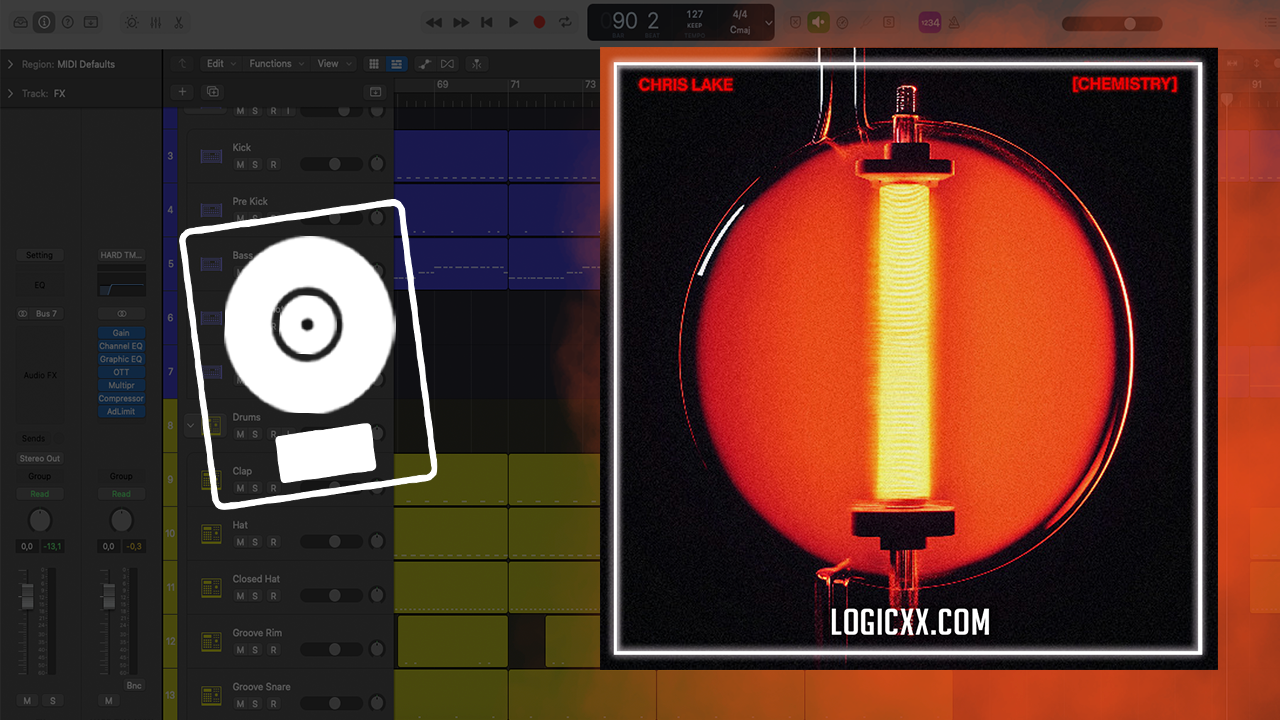1280x720 pixels.
Task: Open the LCD display mode chevron
Action: (768, 22)
